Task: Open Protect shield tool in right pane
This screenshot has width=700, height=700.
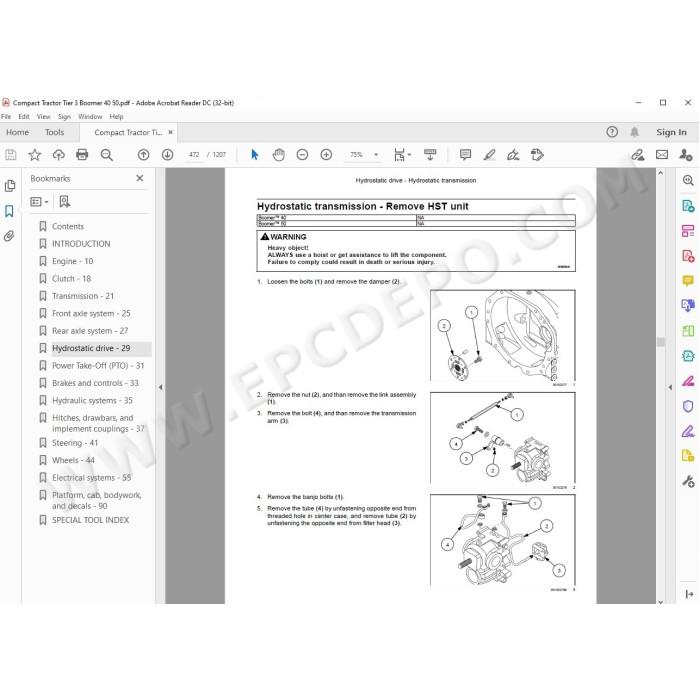Action: click(x=688, y=406)
